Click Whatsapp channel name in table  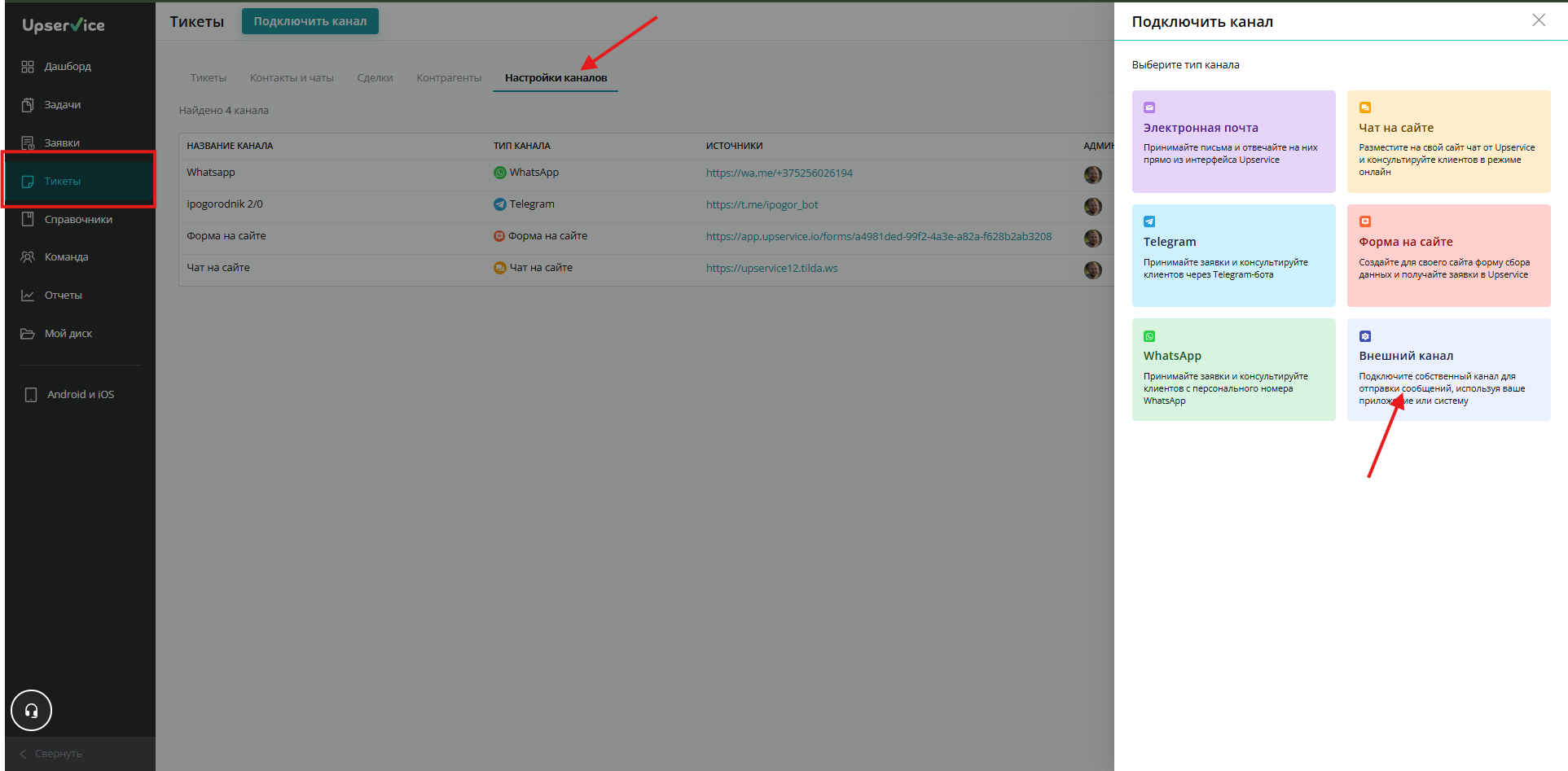211,173
